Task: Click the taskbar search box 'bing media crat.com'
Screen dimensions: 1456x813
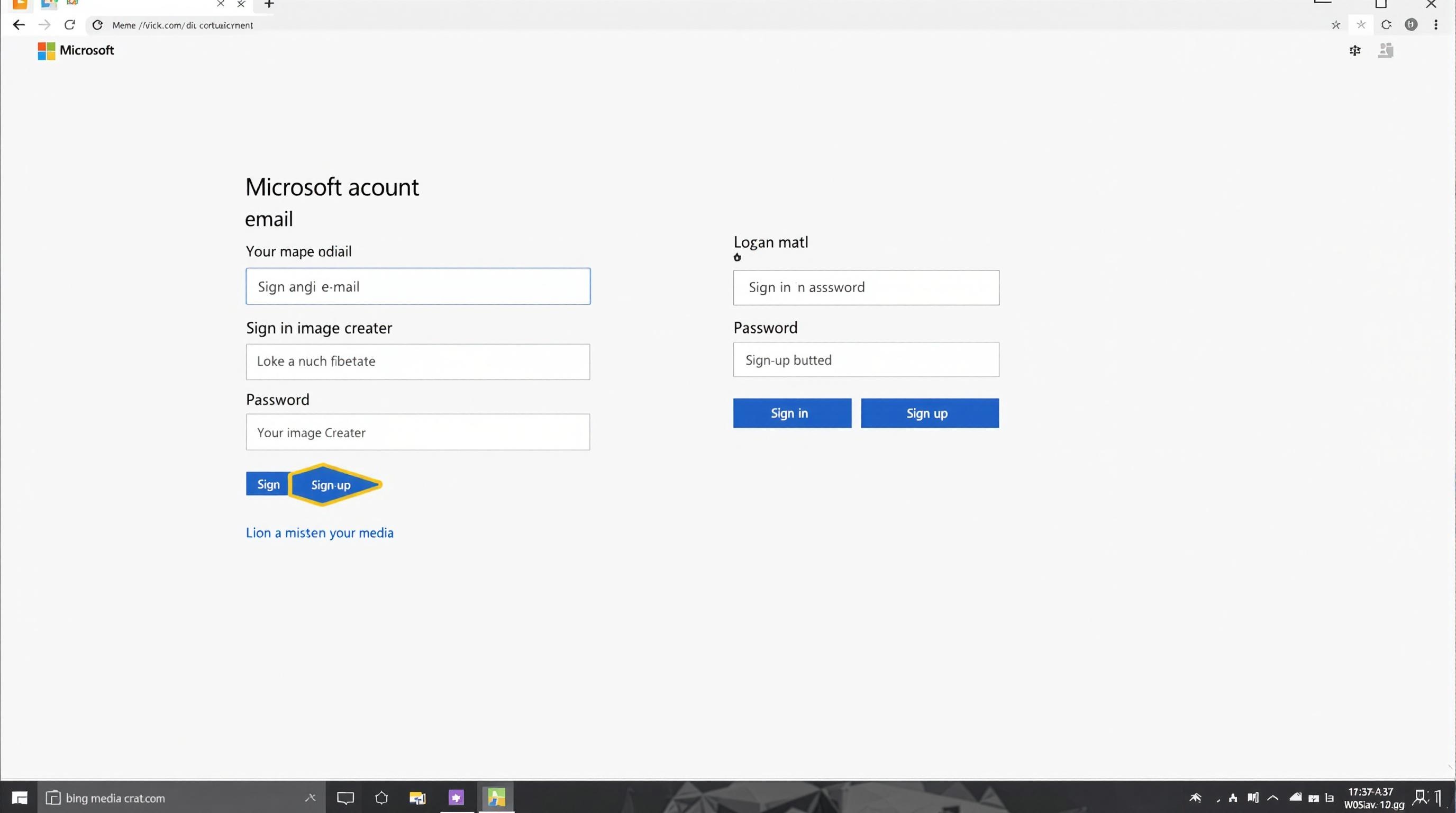Action: (181, 798)
